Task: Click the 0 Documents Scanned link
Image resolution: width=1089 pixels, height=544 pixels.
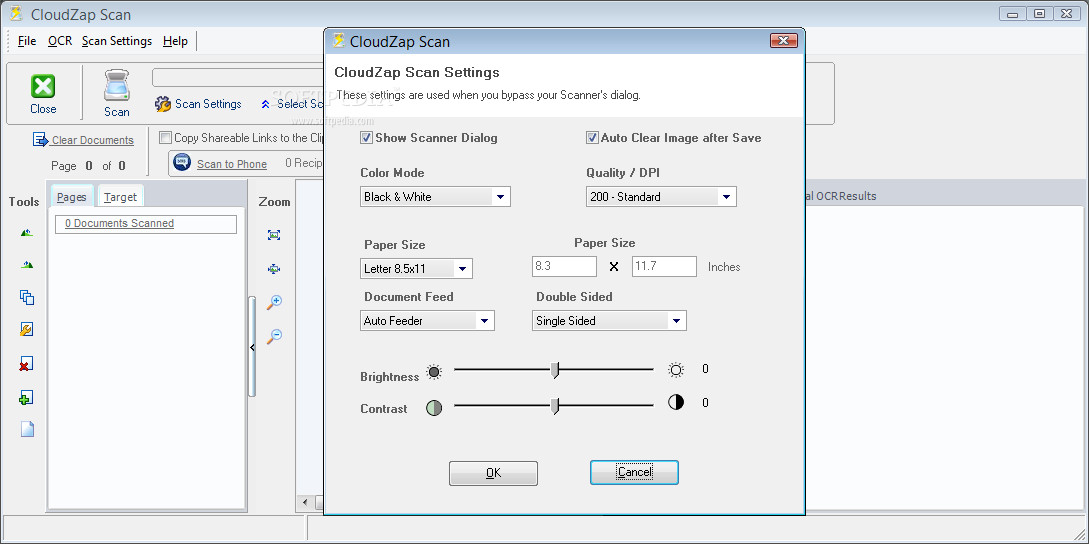Action: click(x=119, y=223)
